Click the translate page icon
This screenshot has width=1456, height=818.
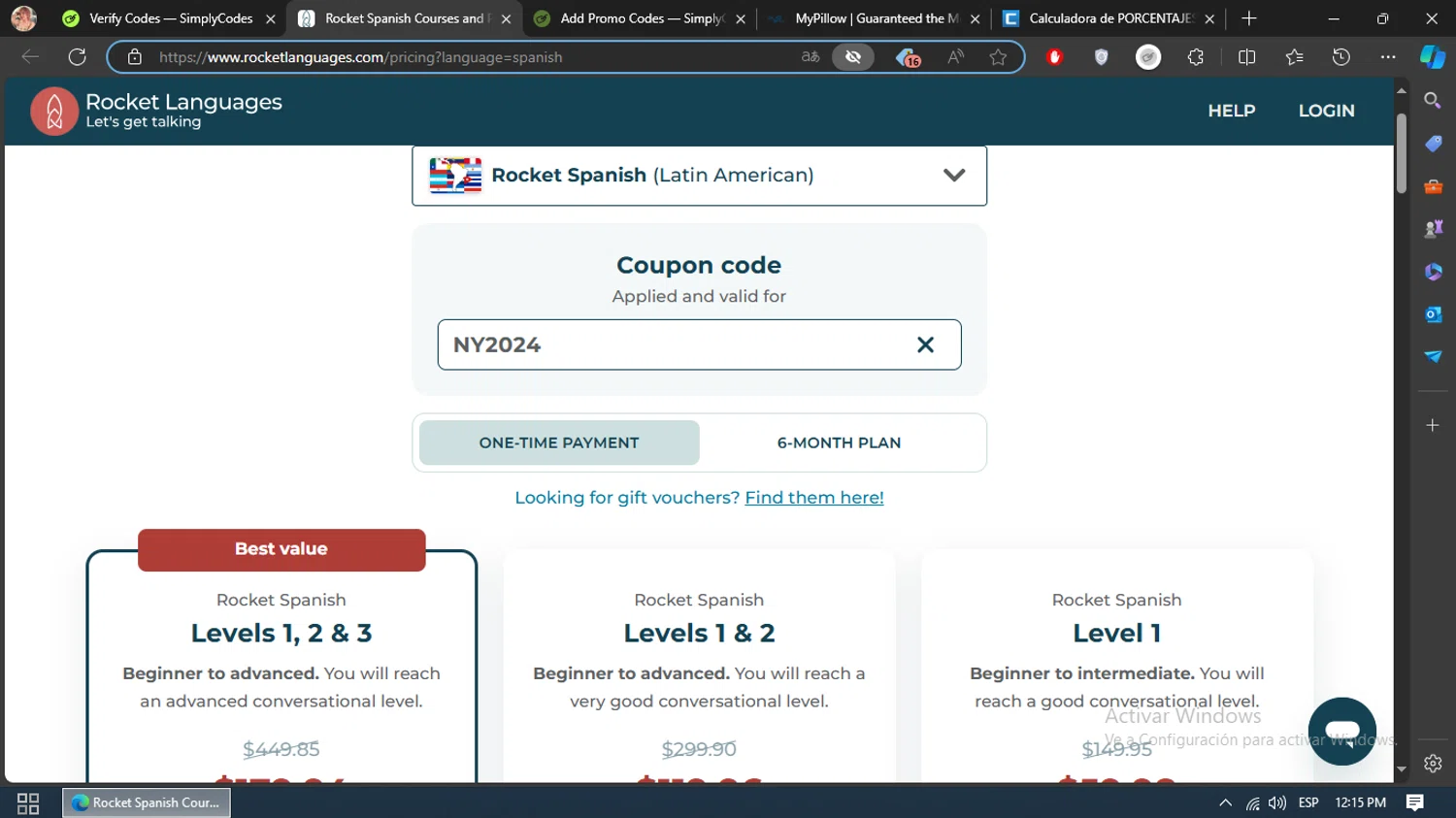click(811, 57)
